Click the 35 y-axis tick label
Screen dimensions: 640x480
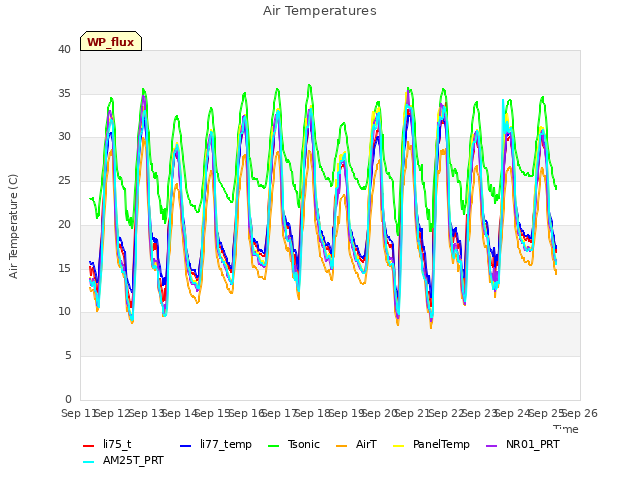(x=64, y=93)
